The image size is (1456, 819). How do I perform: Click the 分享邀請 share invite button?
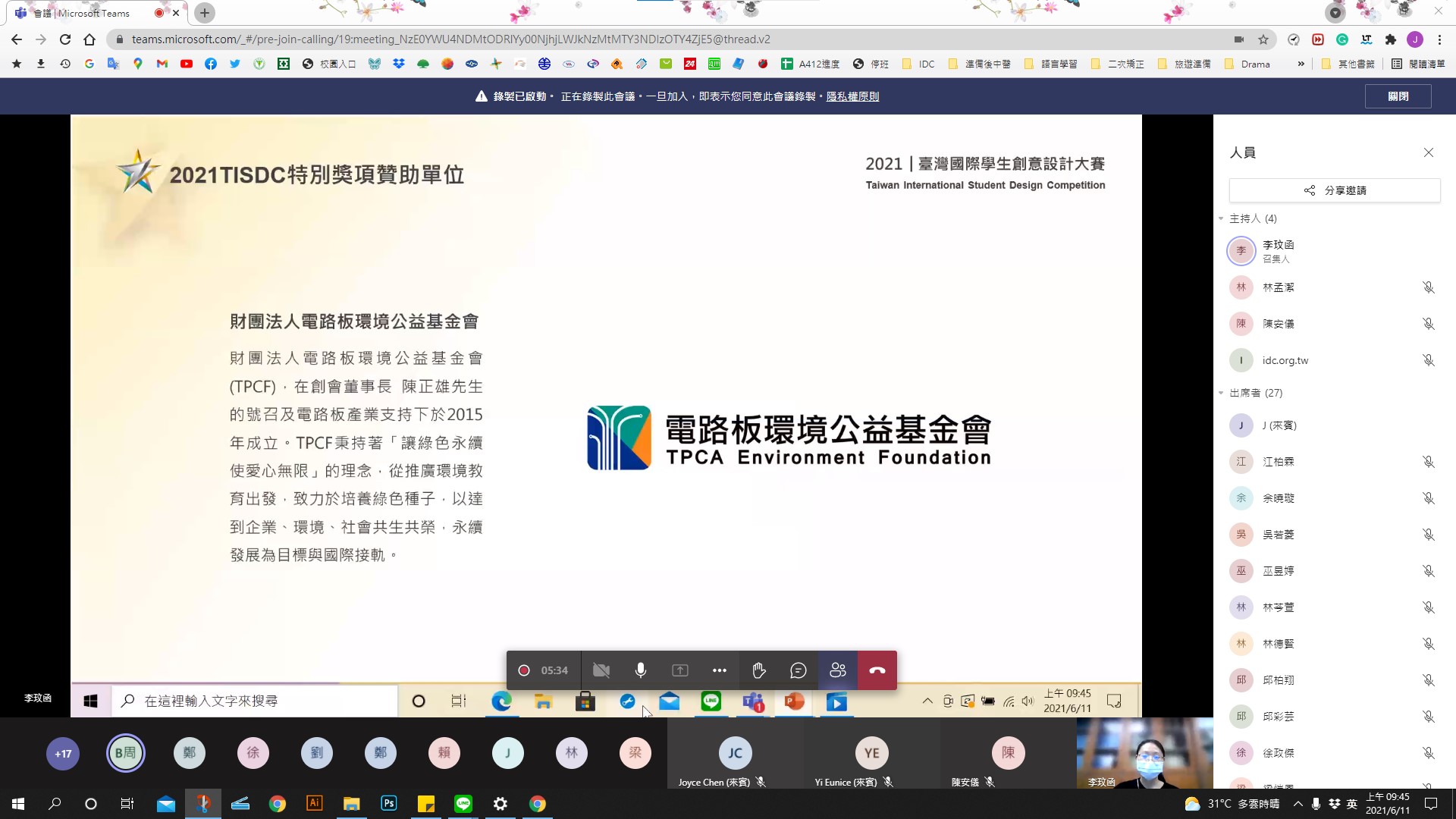pyautogui.click(x=1335, y=190)
